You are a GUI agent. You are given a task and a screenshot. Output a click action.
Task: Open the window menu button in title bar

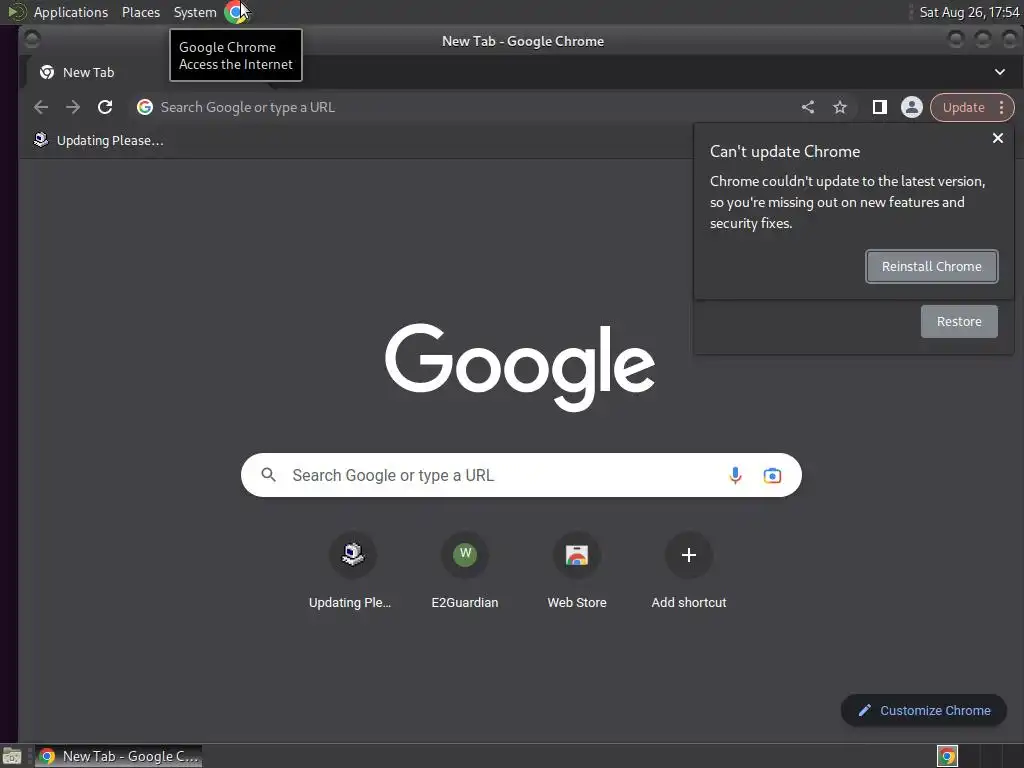coord(31,40)
